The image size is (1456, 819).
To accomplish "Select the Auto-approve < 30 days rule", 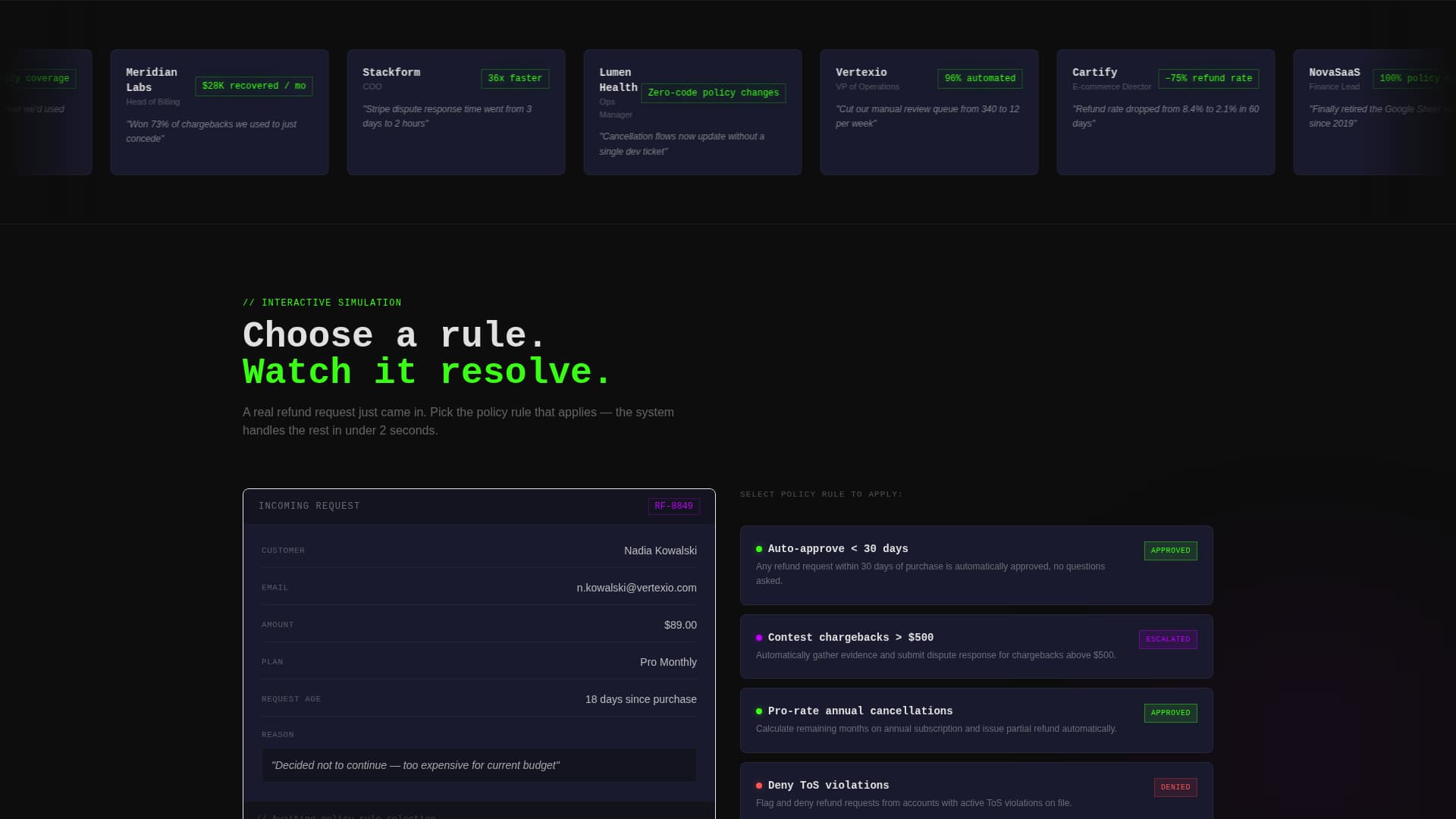I will pyautogui.click(x=976, y=565).
